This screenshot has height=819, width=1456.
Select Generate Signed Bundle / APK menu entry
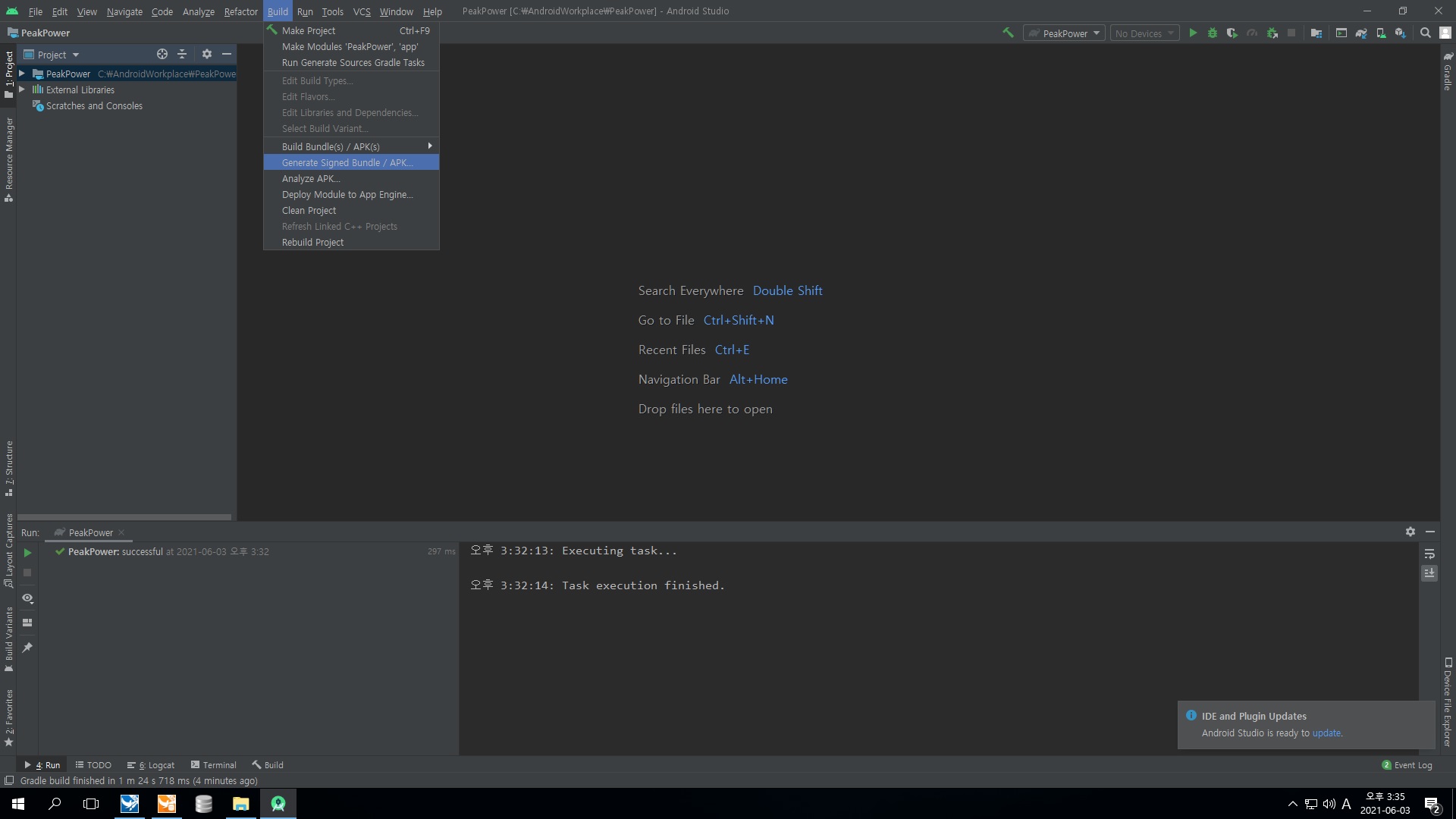pyautogui.click(x=347, y=162)
